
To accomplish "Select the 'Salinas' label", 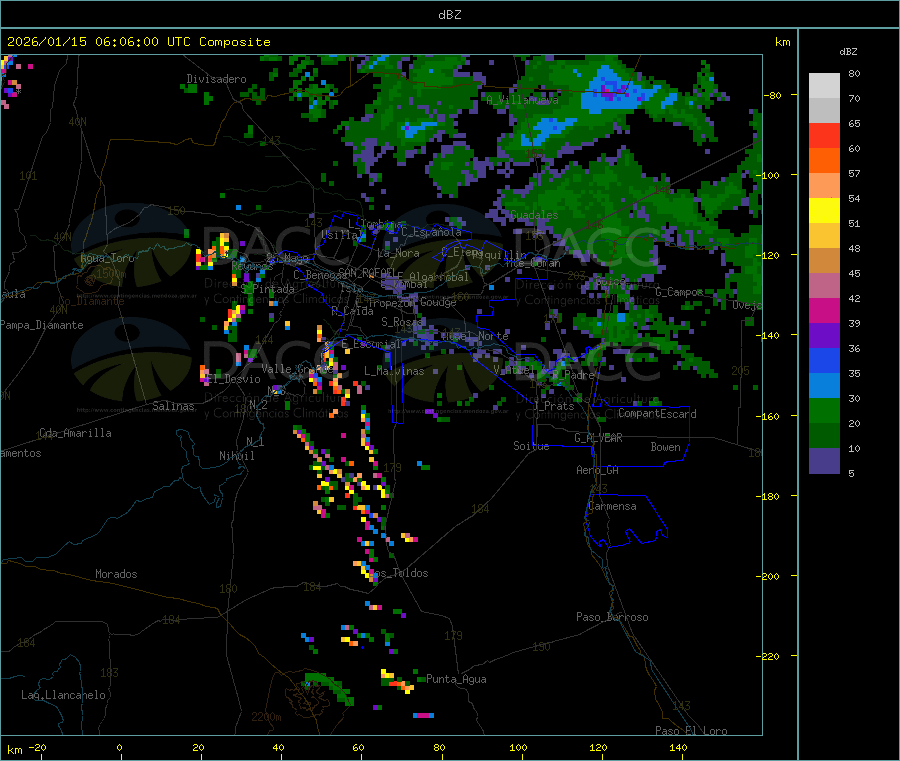I will 173,406.
